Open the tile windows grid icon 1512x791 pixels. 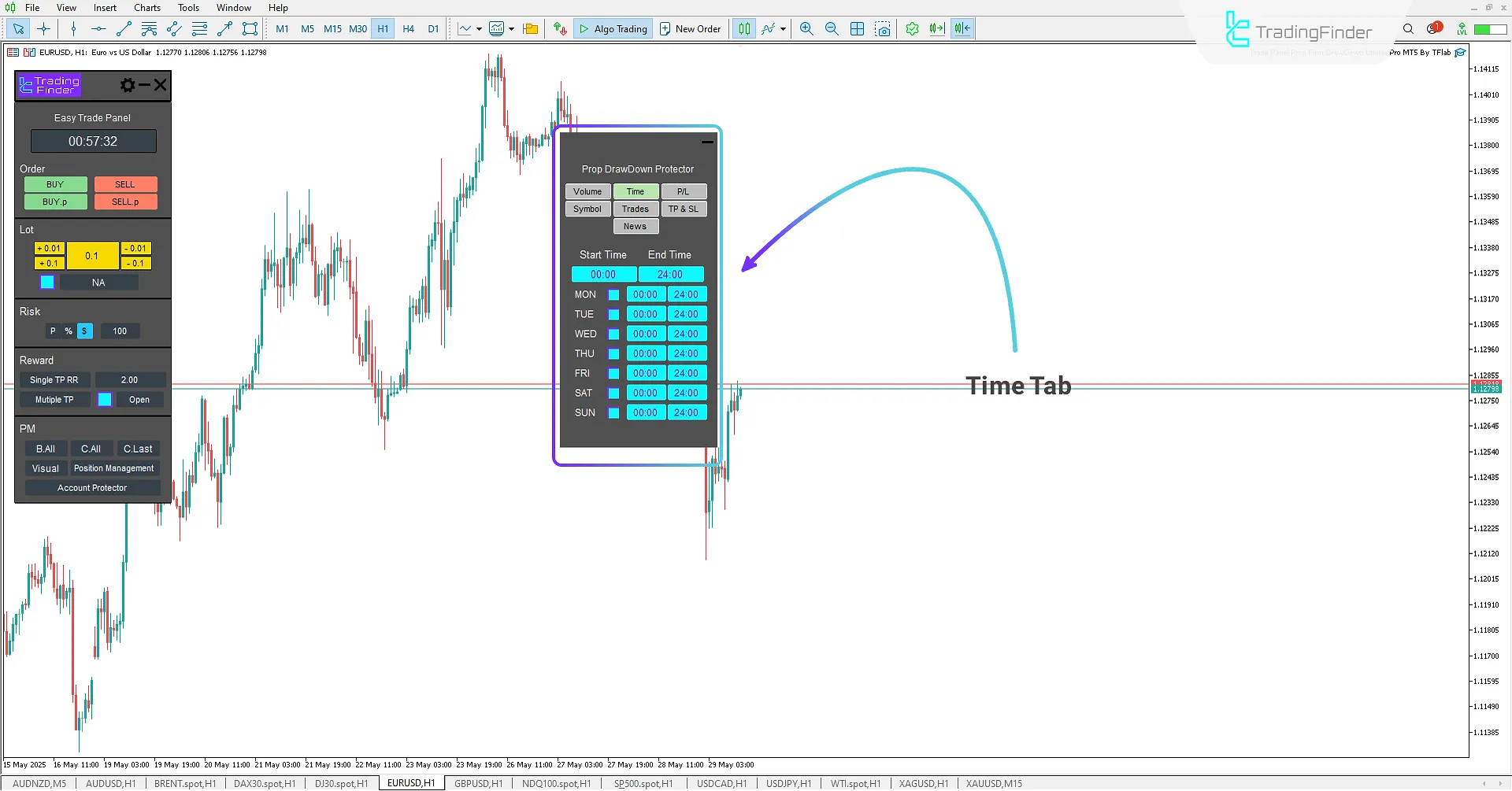coord(857,28)
